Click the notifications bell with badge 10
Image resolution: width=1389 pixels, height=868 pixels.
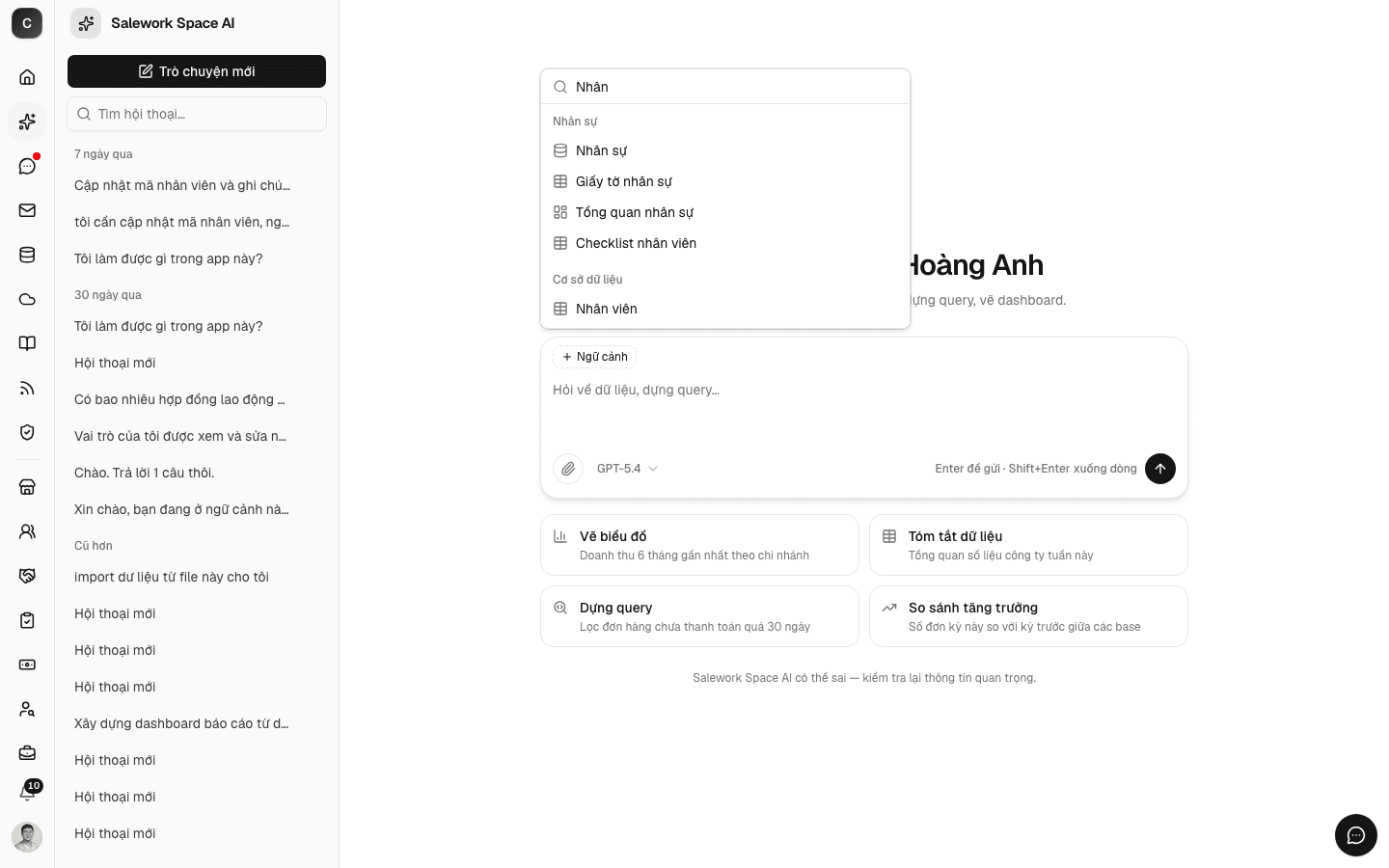click(27, 792)
